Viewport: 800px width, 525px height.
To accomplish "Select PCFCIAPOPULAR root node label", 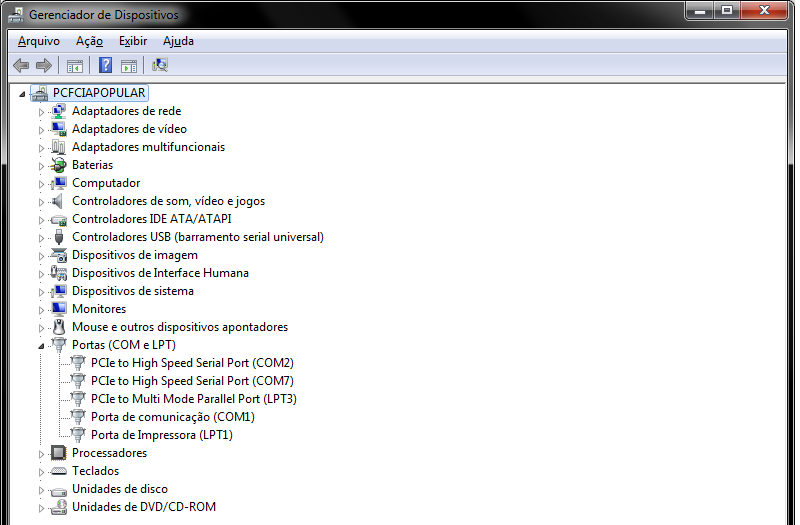I will click(x=99, y=93).
